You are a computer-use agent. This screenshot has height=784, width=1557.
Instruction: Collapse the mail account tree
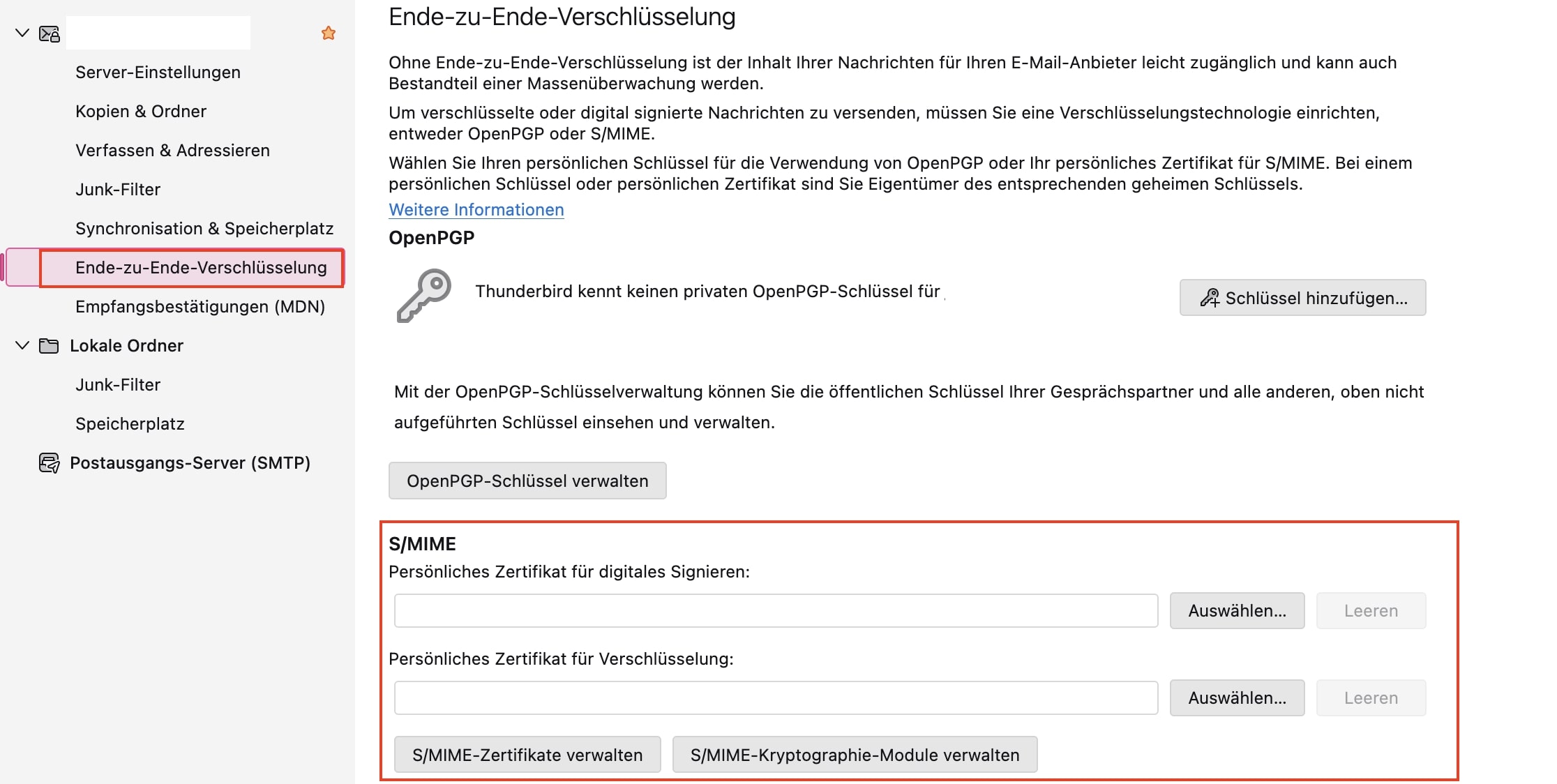pos(22,33)
